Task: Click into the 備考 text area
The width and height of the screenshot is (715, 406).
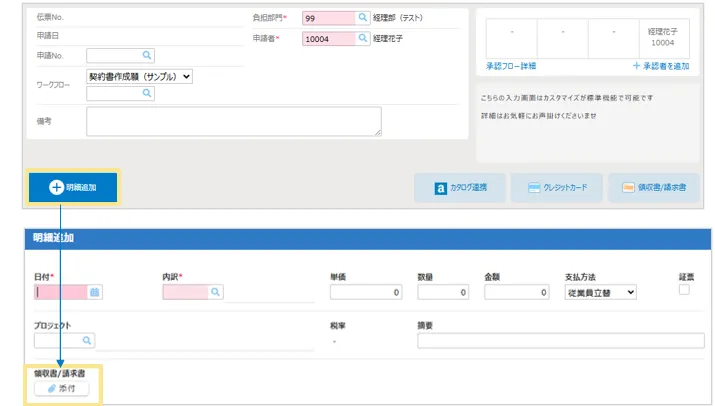Action: pyautogui.click(x=233, y=121)
